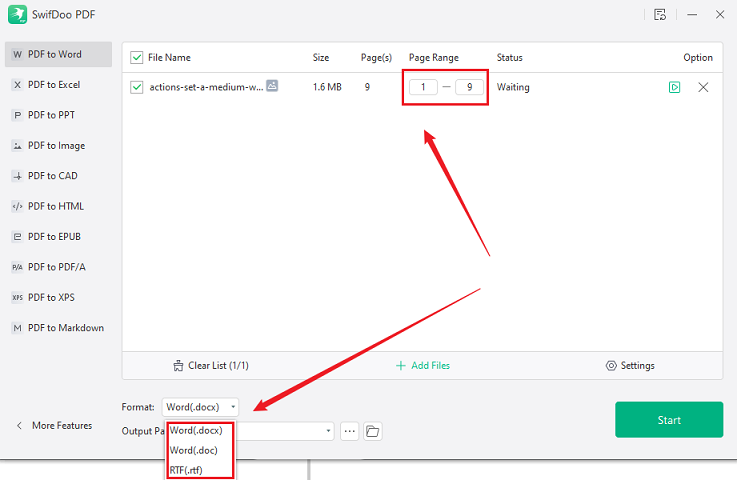737x480 pixels.
Task: Switch to PDF to Image mode
Action: 58,146
